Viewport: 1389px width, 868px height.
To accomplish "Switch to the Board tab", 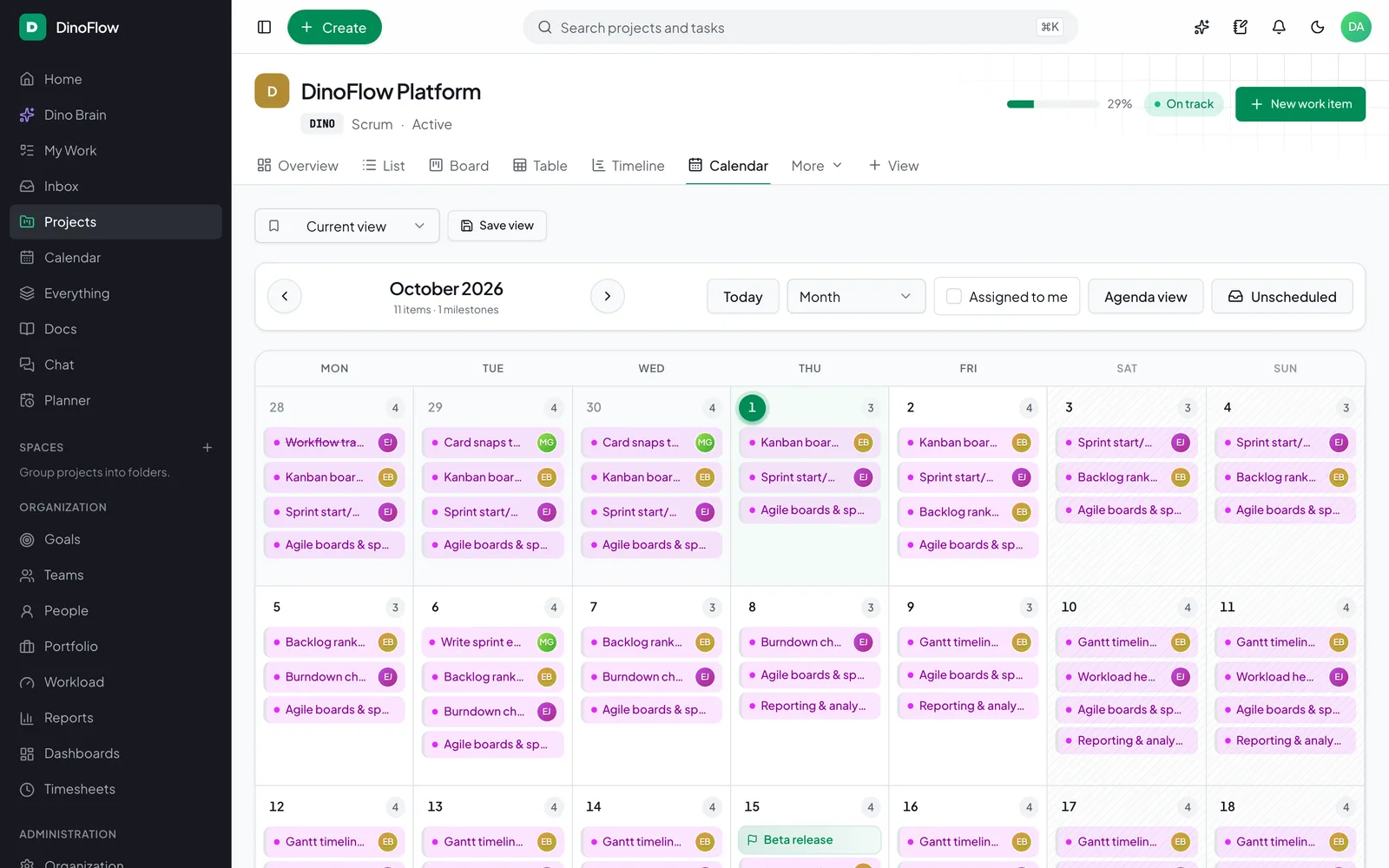I will pos(459,166).
